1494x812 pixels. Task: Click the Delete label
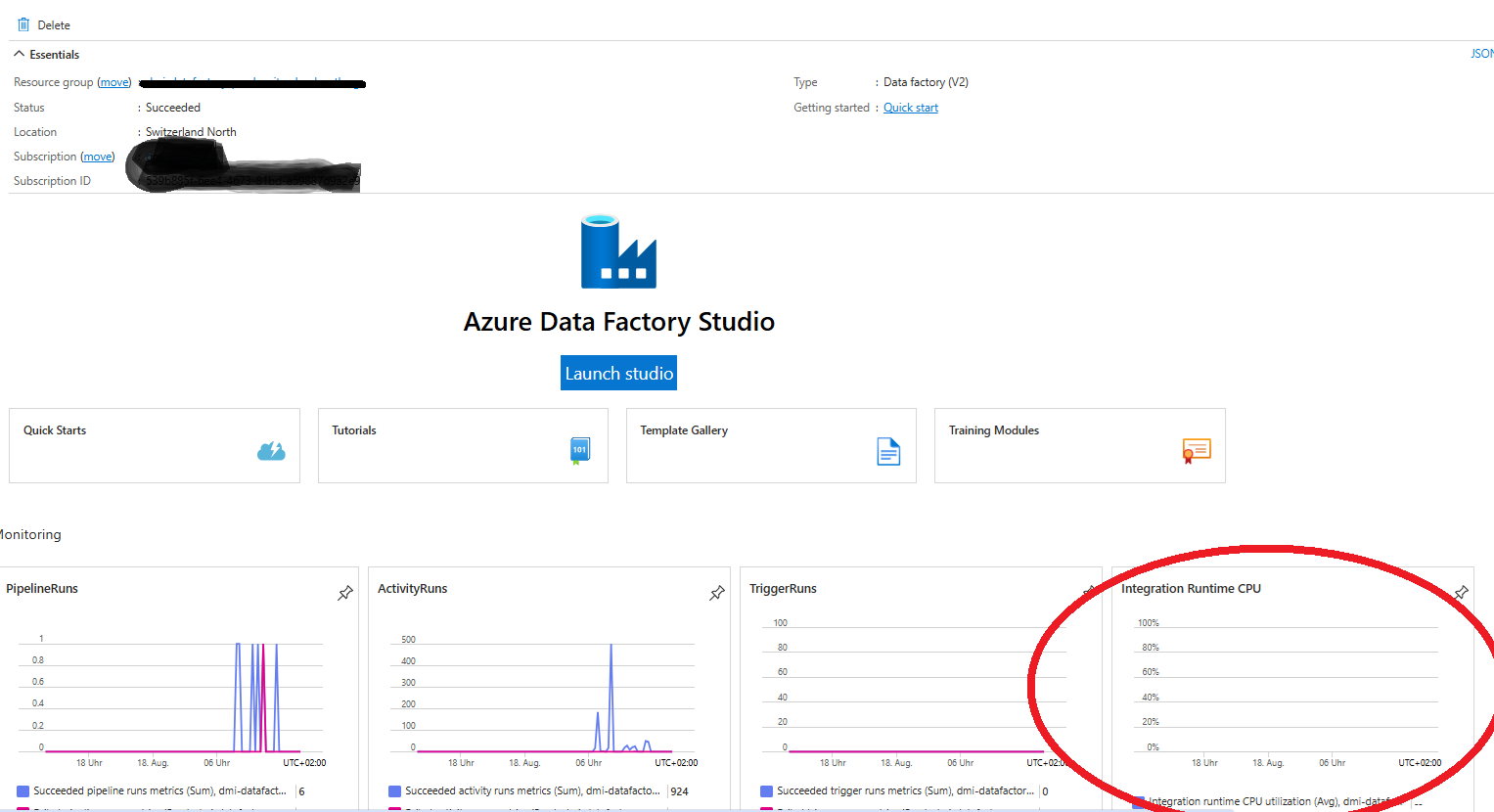(54, 25)
